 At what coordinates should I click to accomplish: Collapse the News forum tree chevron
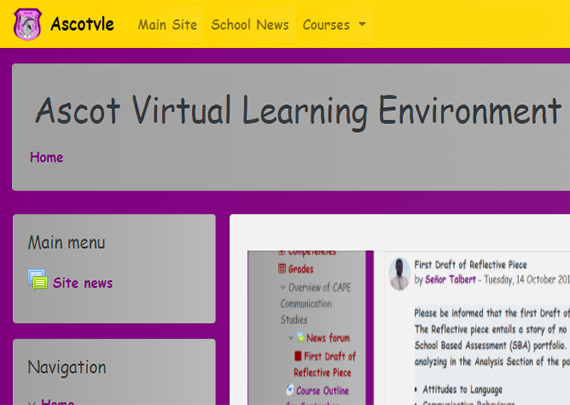coord(291,338)
